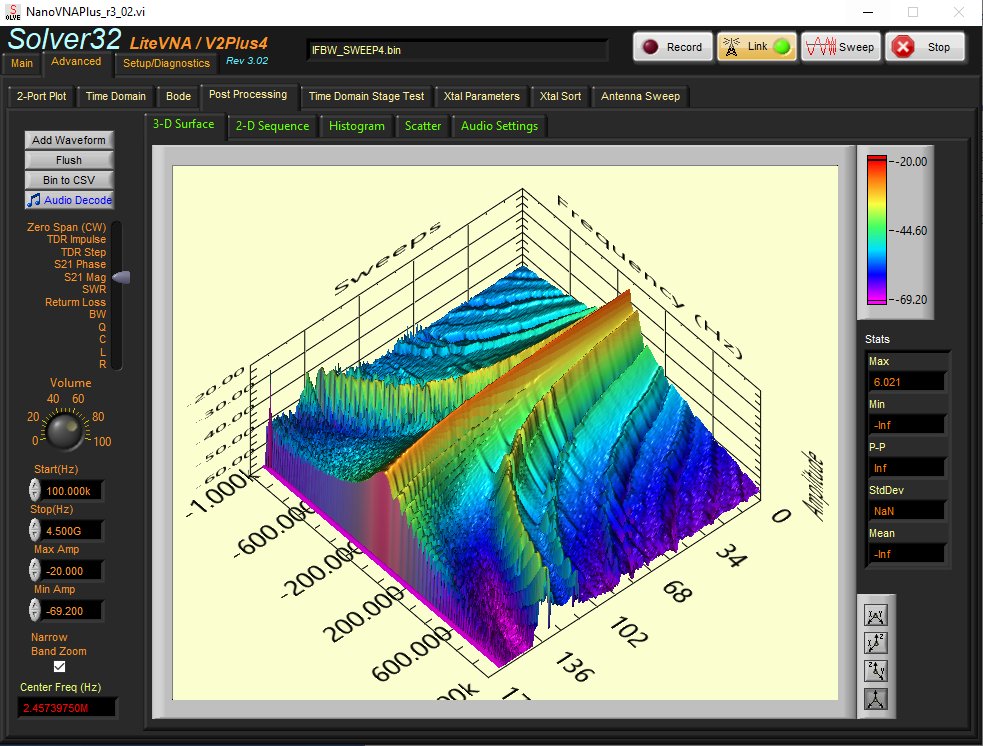Minimize the NanoVNAPlus window
The width and height of the screenshot is (983, 746).
(868, 12)
